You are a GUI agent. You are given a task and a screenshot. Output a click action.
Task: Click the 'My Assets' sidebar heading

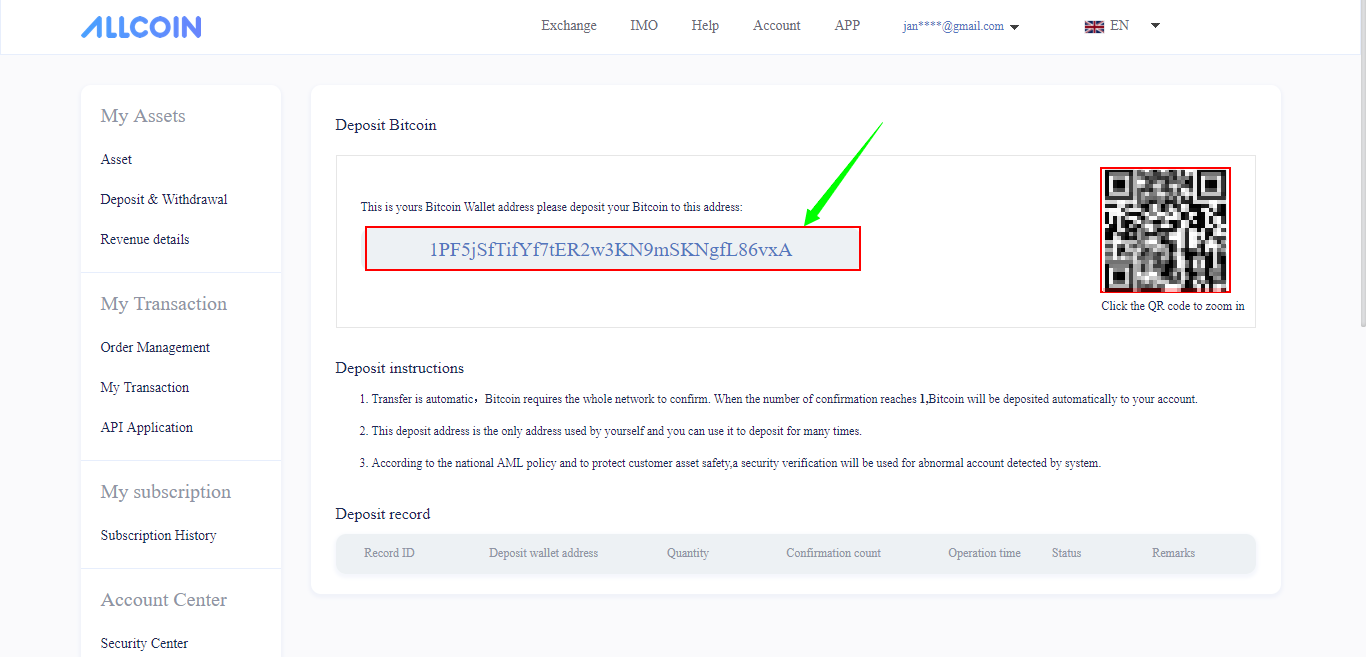[x=143, y=117]
